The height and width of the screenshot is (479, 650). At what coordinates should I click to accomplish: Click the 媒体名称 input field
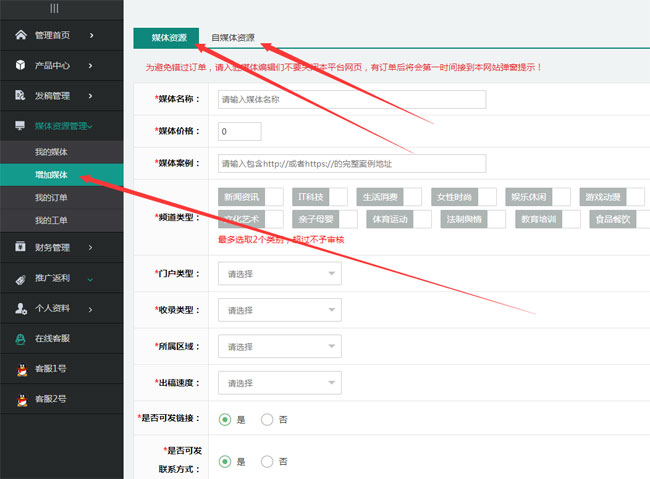pos(350,99)
